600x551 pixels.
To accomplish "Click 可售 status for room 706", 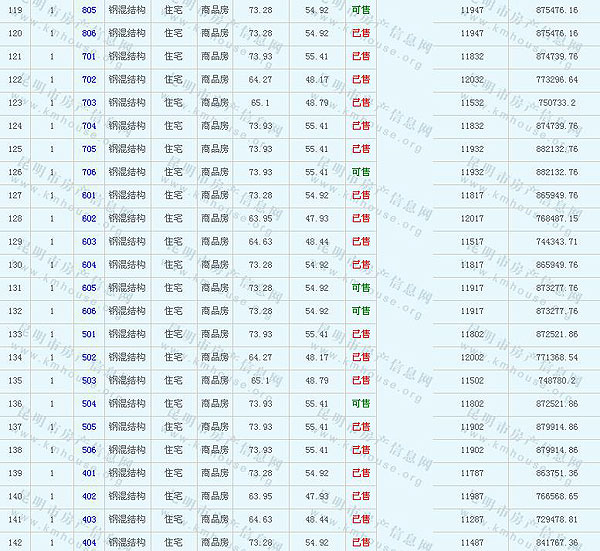I will tap(361, 172).
